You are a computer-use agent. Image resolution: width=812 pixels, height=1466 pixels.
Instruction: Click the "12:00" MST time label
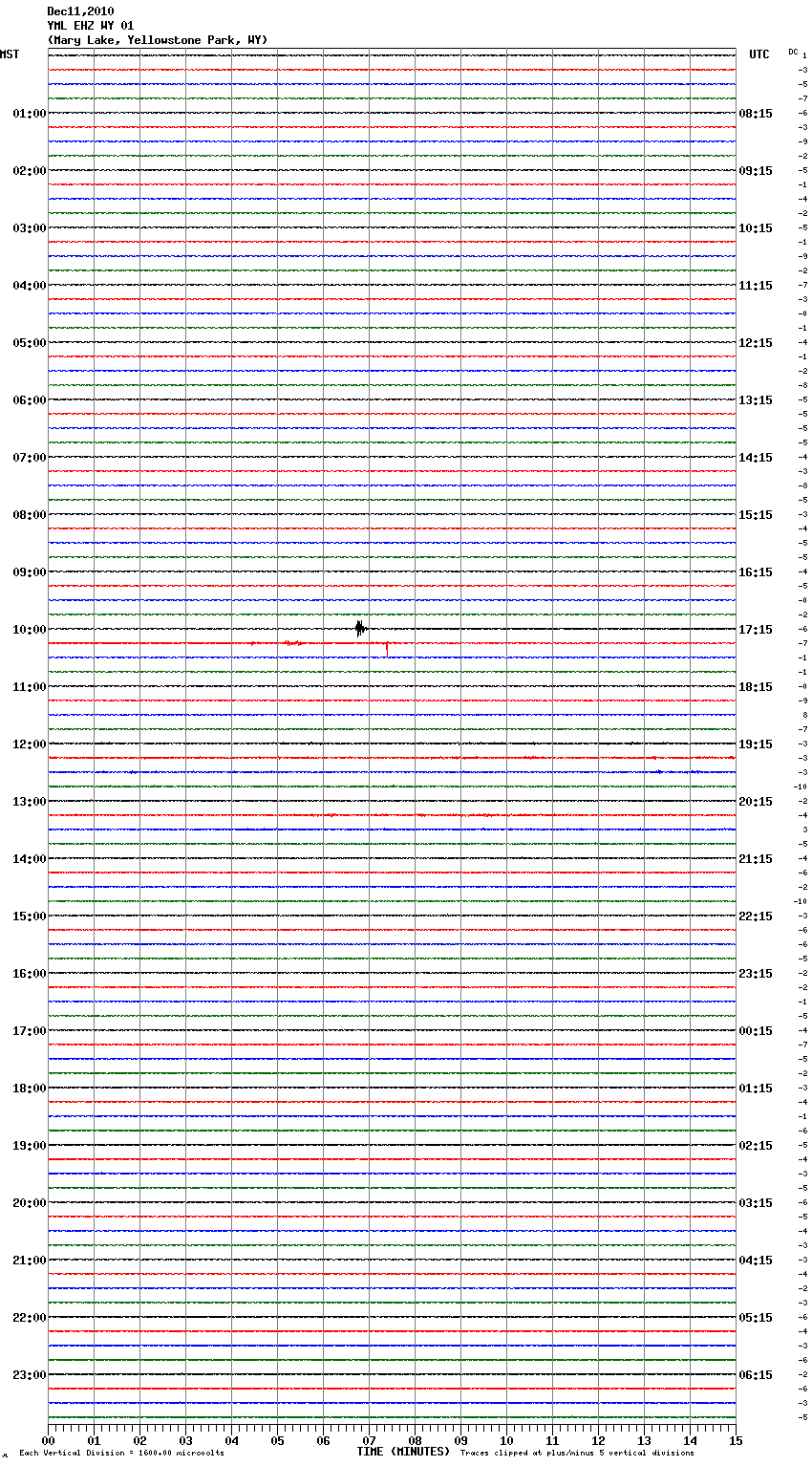29,744
